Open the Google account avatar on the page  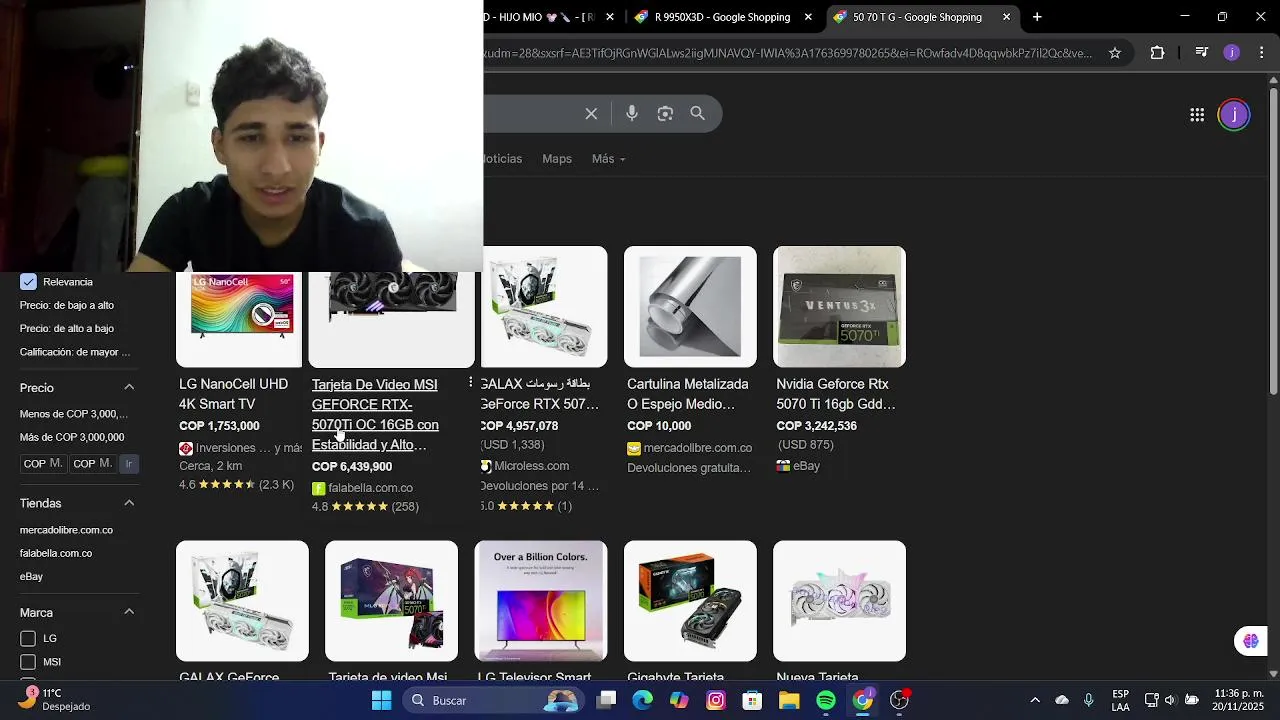1234,115
